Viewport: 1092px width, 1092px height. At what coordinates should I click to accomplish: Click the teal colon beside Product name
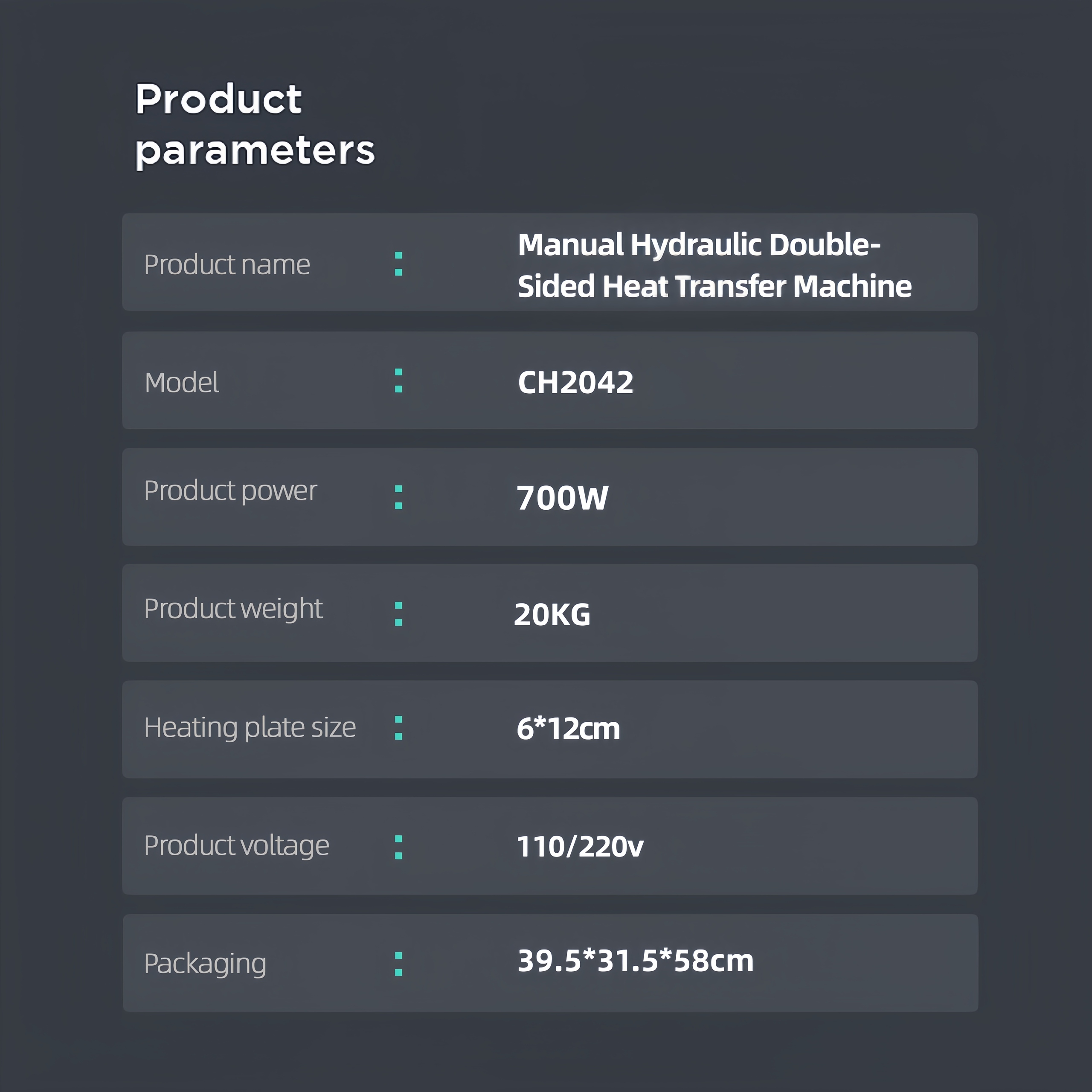click(x=398, y=264)
